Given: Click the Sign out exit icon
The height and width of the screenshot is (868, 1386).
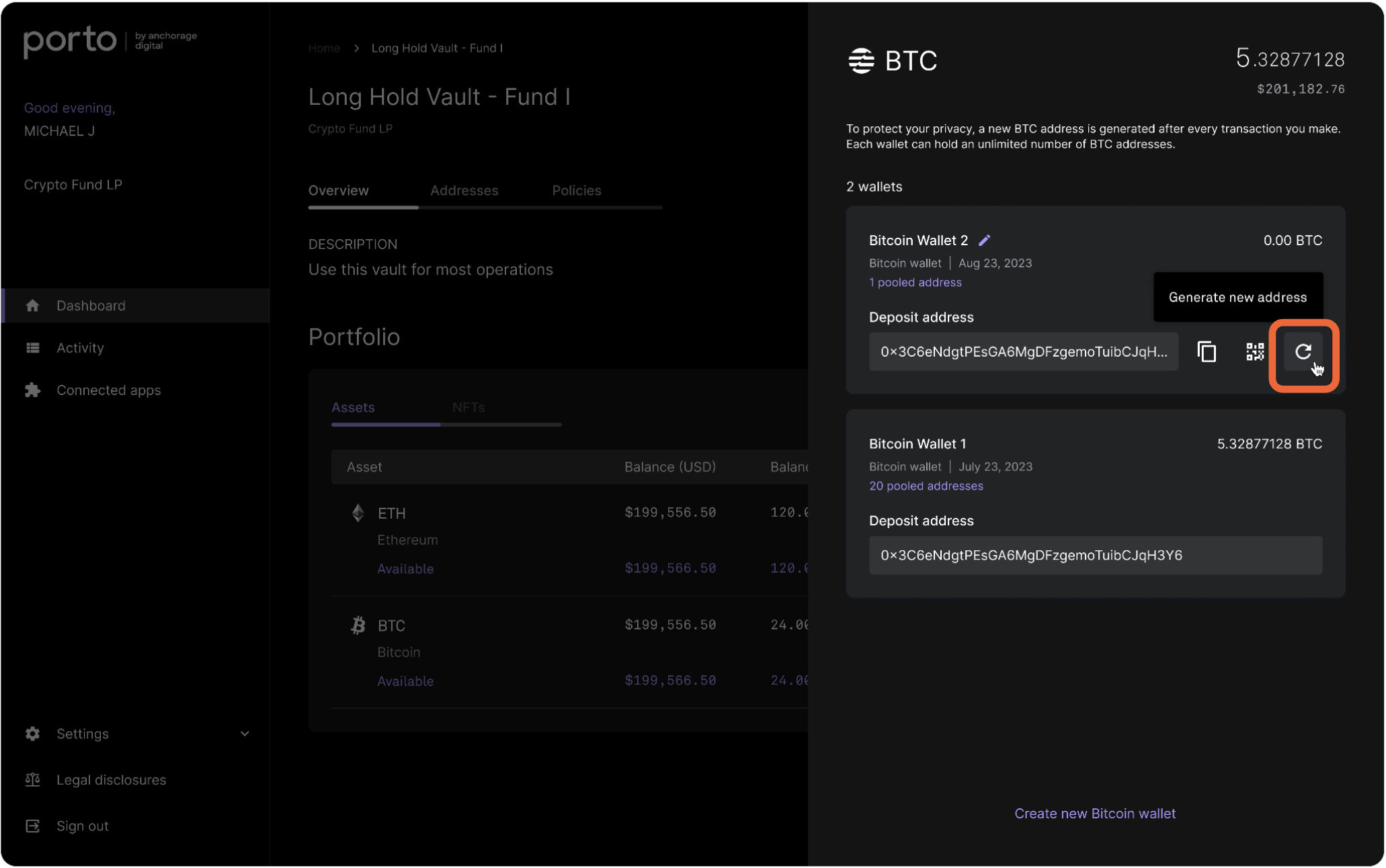Looking at the screenshot, I should [32, 826].
